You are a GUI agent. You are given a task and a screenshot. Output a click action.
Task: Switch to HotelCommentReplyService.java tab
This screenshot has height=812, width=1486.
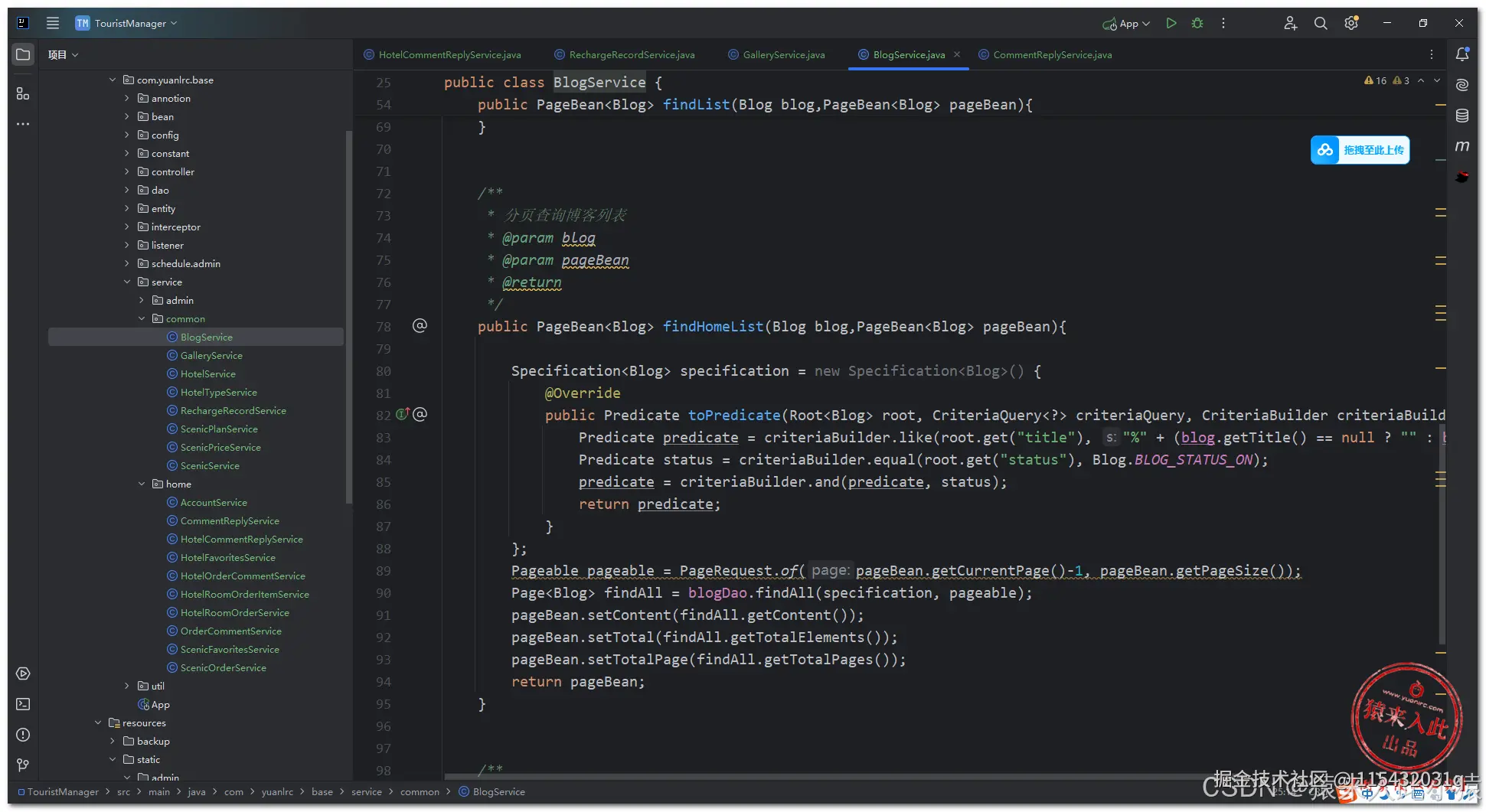click(x=442, y=54)
